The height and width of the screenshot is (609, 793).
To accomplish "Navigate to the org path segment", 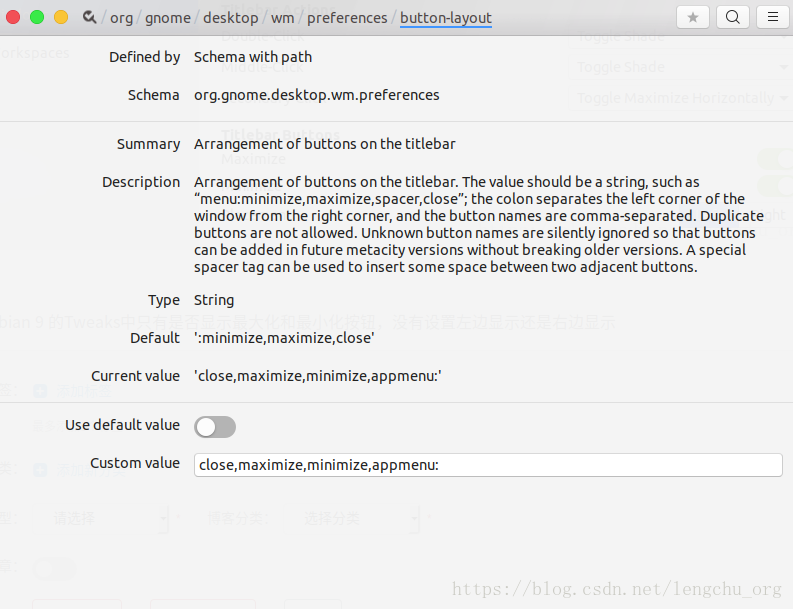I will [121, 18].
